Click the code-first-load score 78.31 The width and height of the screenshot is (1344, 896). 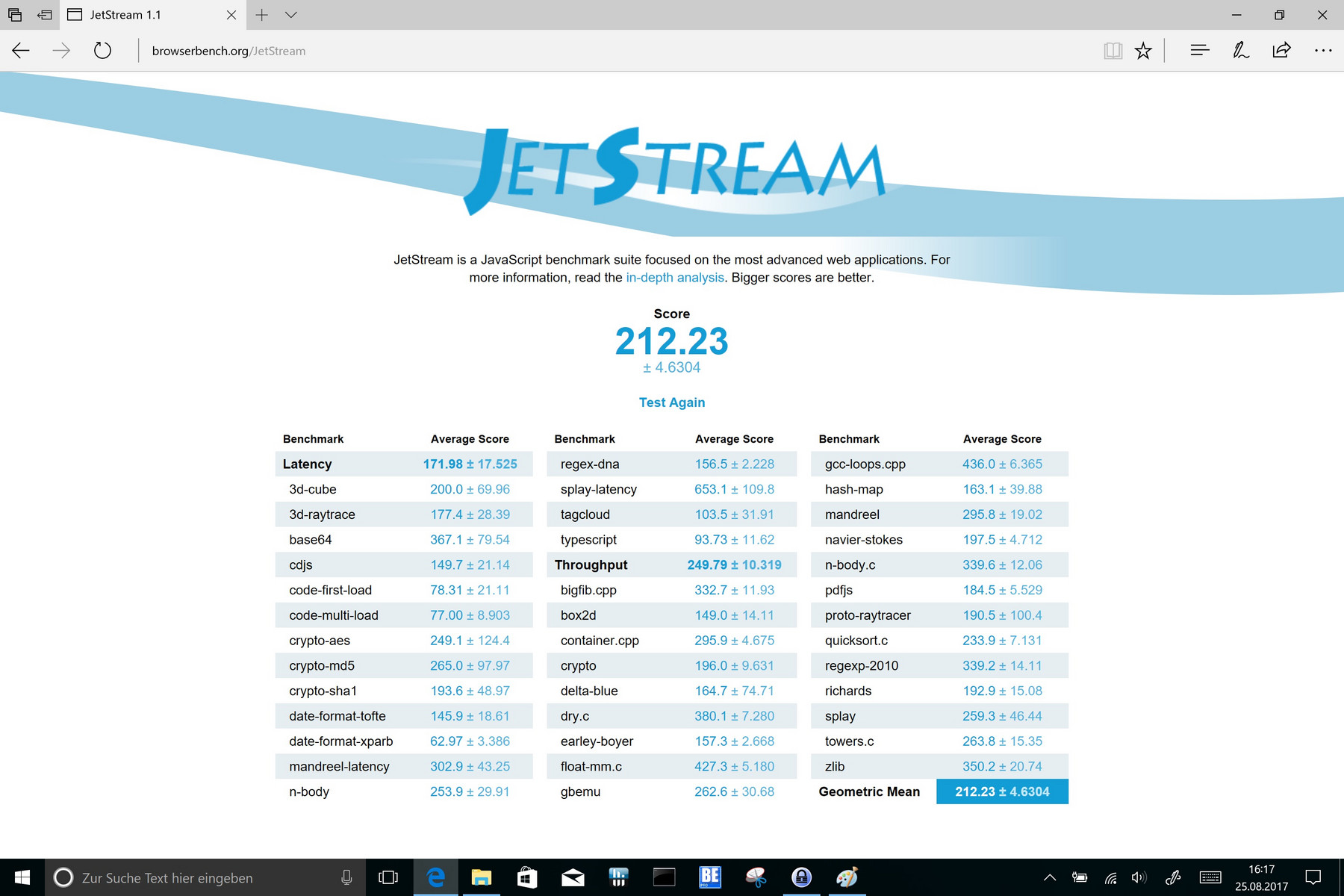(446, 590)
